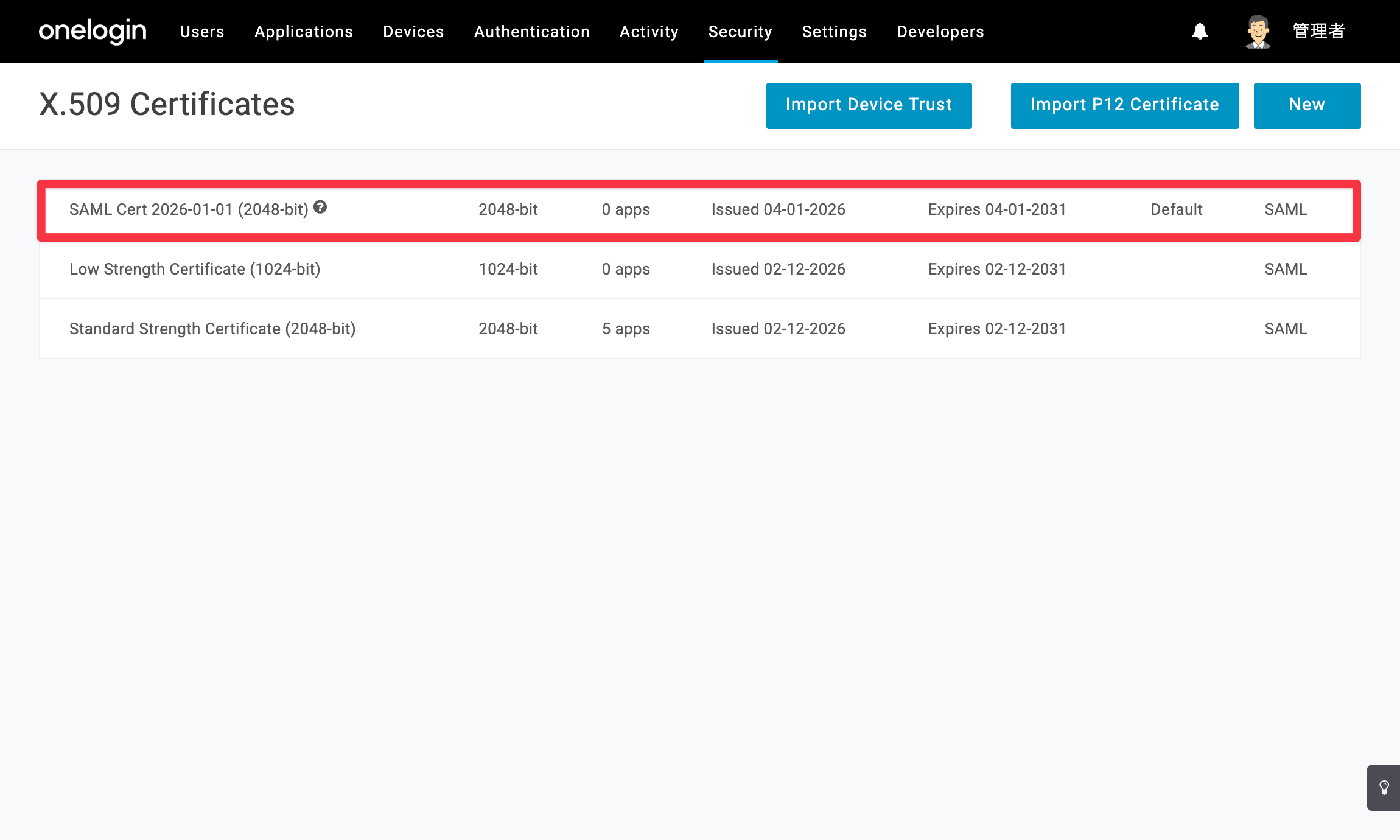The width and height of the screenshot is (1400, 840).
Task: Open SAML Cert 2026-01-01 (2048-bit) certificate
Action: point(189,209)
